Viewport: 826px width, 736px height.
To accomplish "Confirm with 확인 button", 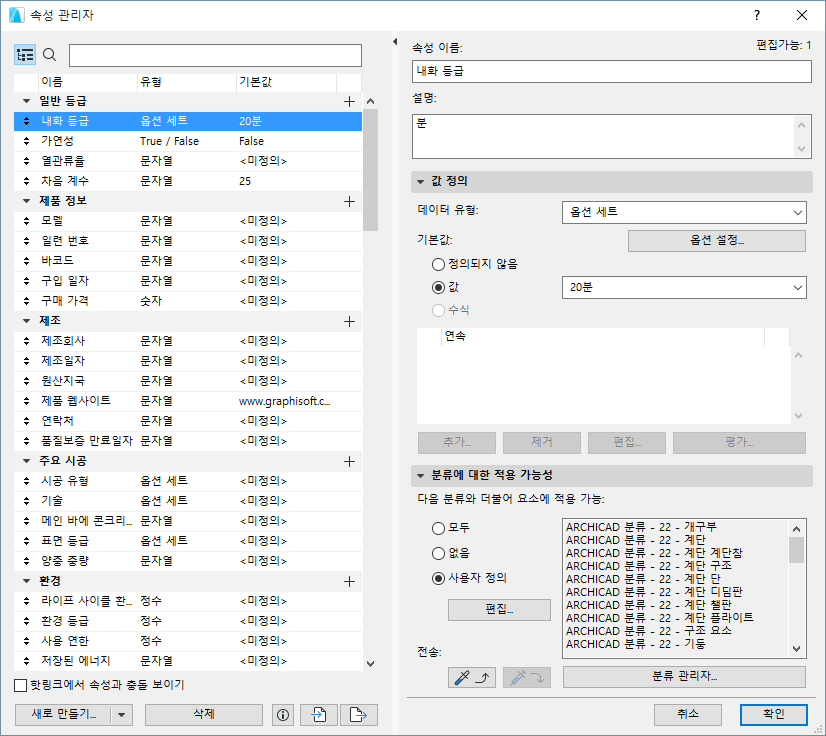I will click(x=773, y=714).
